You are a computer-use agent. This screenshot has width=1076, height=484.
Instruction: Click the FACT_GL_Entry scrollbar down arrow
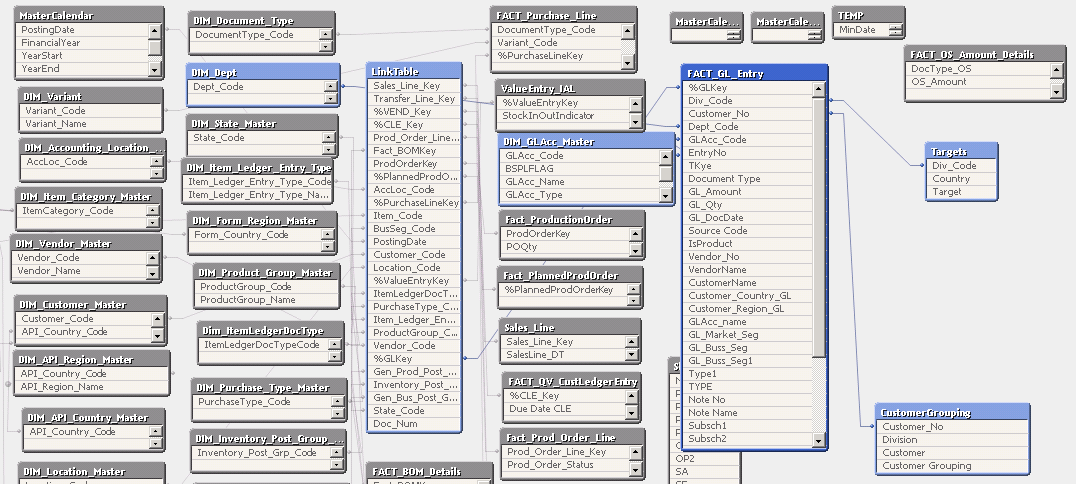click(819, 440)
